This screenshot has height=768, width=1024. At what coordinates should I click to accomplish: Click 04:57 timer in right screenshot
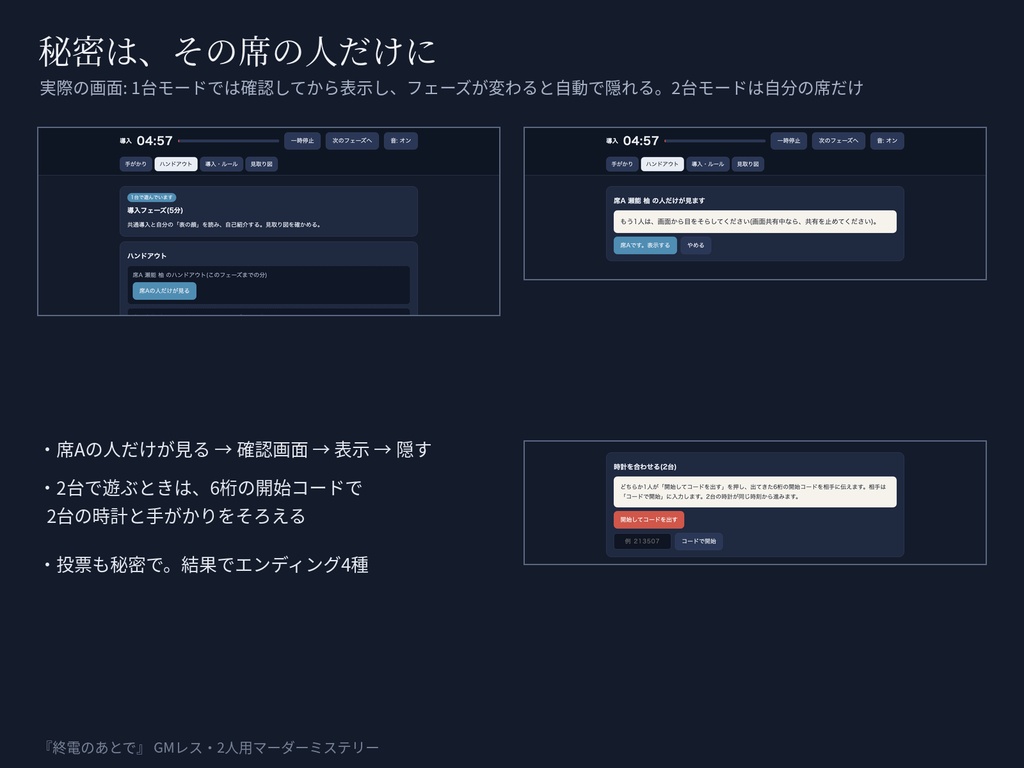[641, 140]
